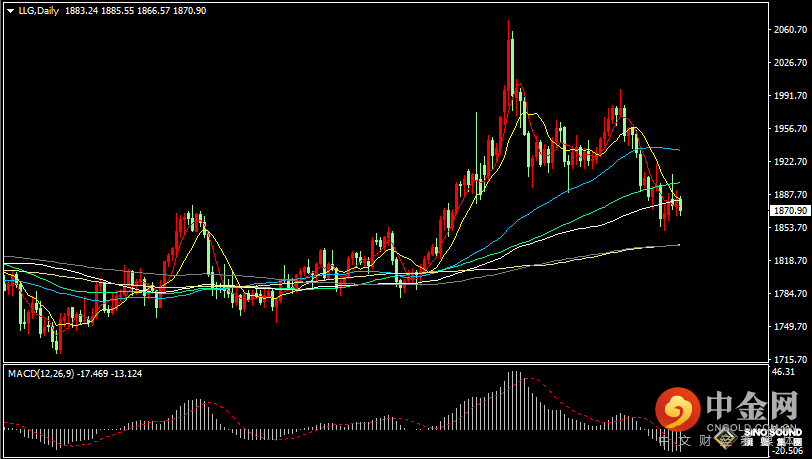Image resolution: width=812 pixels, height=459 pixels.
Task: Click the -20.506 MACD scale value
Action: point(788,451)
